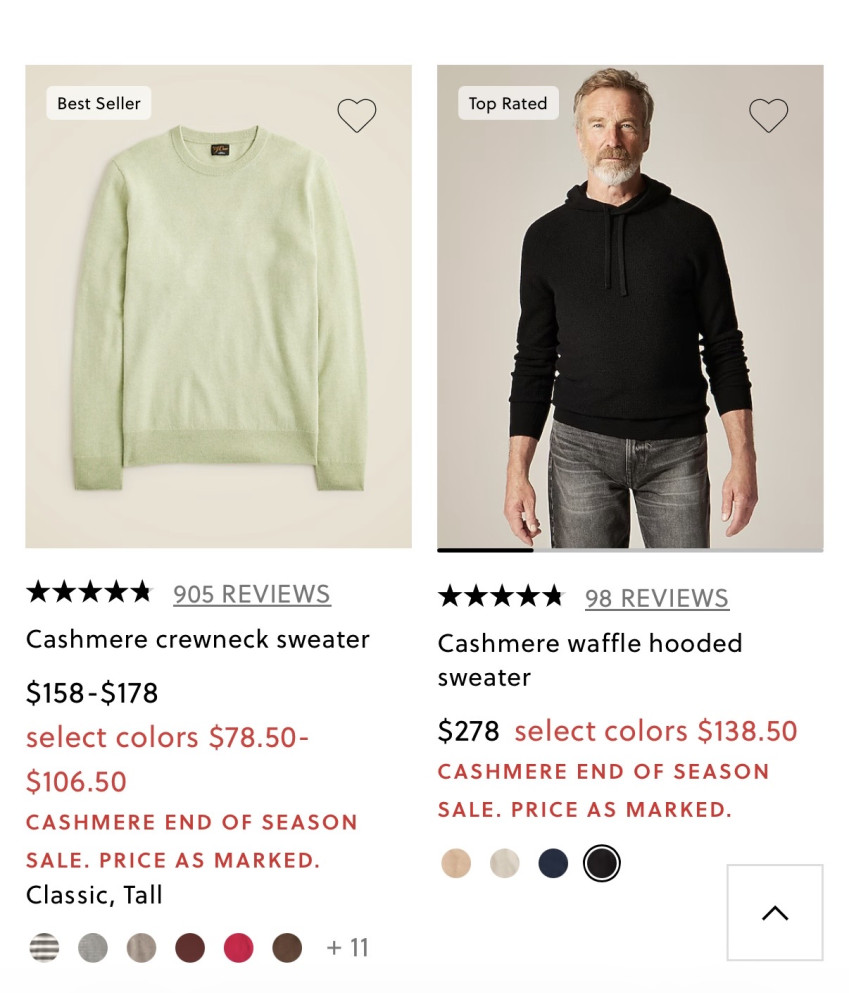
Task: Select light taupe crewneck color swatch
Action: [141, 947]
